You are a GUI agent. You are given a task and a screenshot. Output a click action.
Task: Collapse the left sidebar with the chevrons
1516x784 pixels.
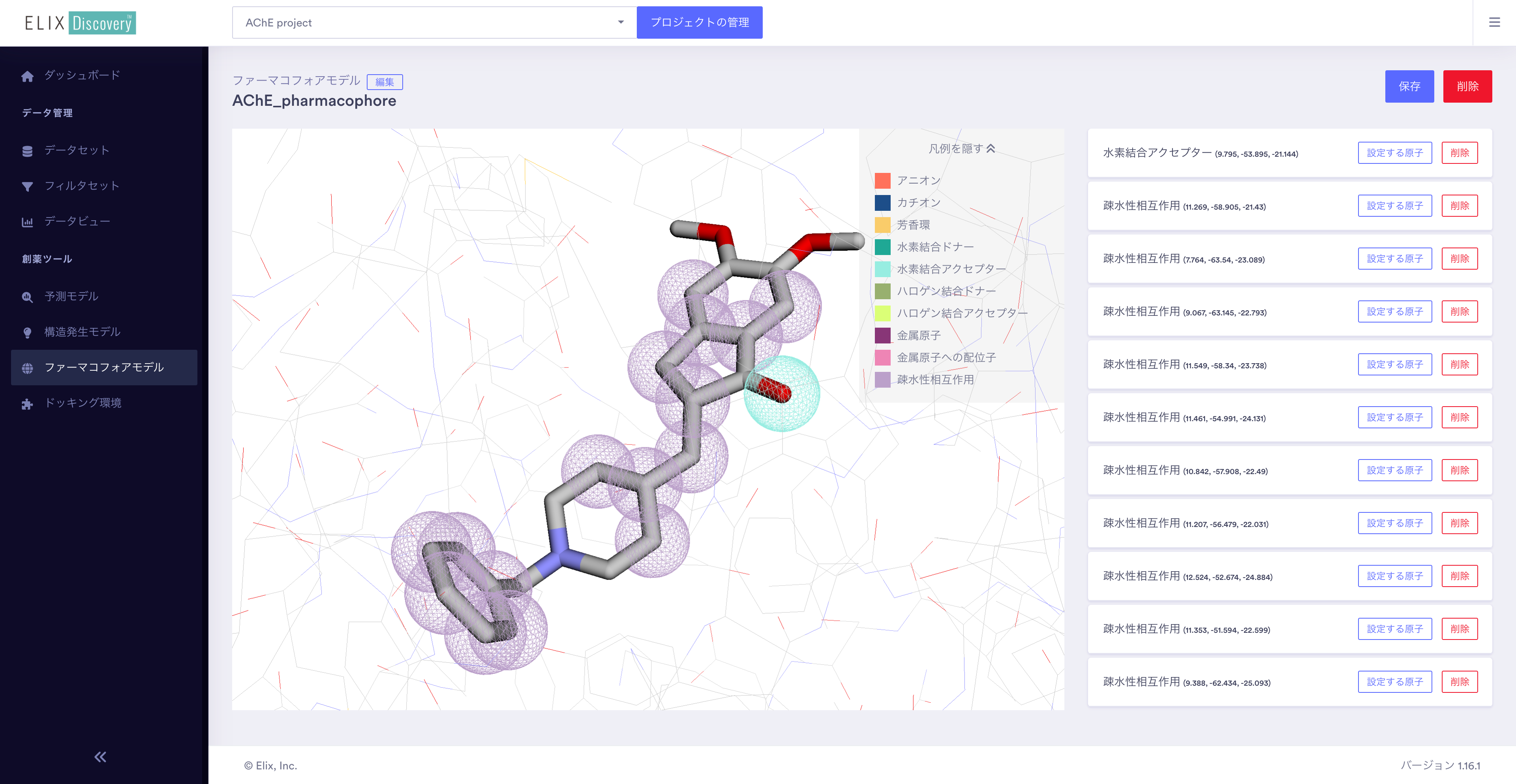pyautogui.click(x=99, y=757)
